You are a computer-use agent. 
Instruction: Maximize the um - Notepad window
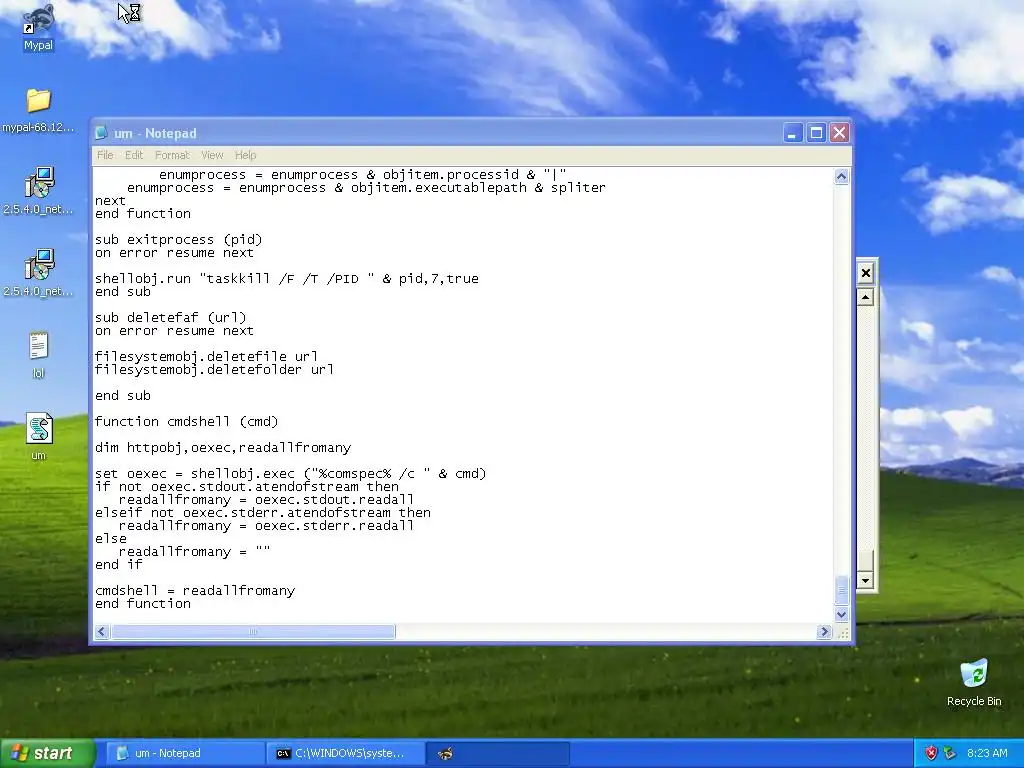pos(816,133)
